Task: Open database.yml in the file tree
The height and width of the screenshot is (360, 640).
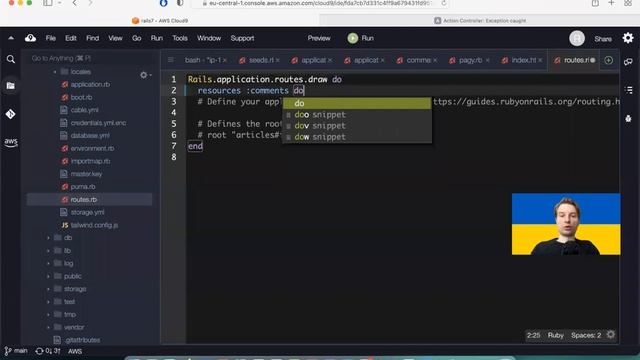Action: 90,136
